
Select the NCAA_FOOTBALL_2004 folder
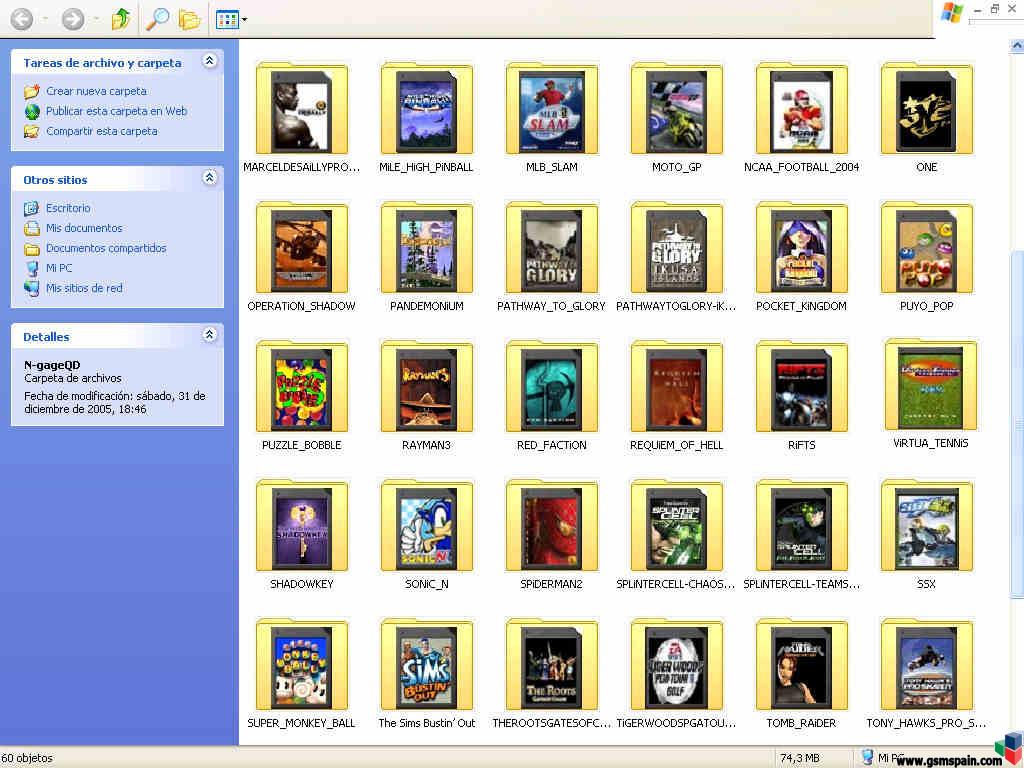pos(801,118)
